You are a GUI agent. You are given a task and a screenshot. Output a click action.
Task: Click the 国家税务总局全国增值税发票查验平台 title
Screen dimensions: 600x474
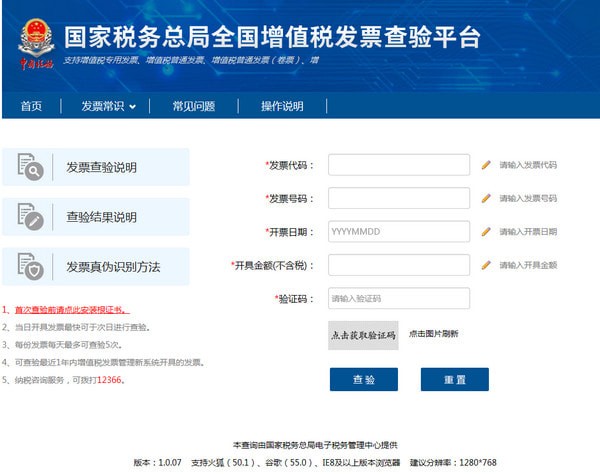click(x=272, y=37)
